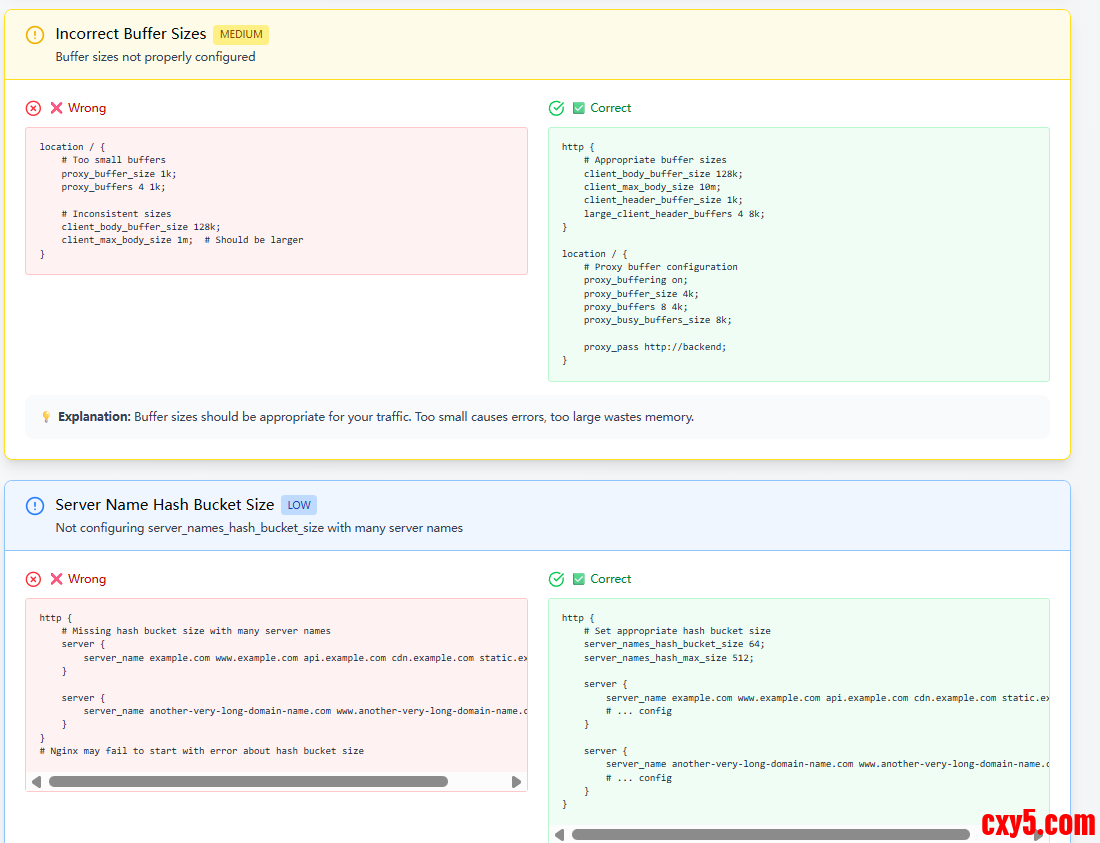1100x843 pixels.
Task: Click the warning icon beside Incorrect Buffer Sizes
Action: pyautogui.click(x=35, y=35)
